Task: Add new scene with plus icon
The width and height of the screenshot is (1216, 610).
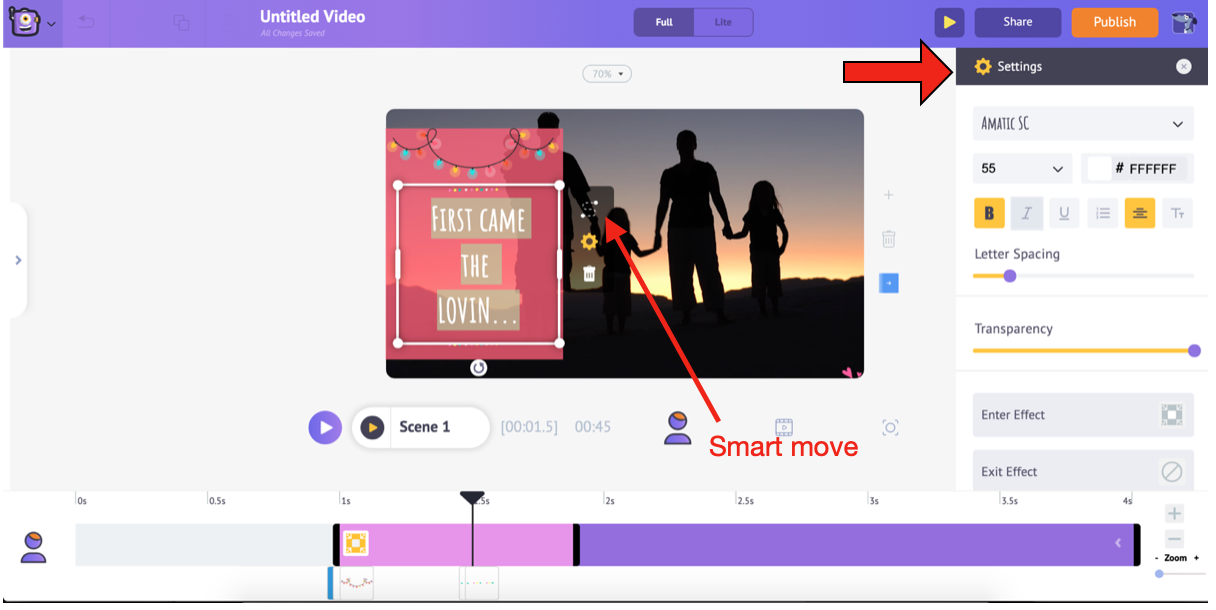Action: point(888,195)
